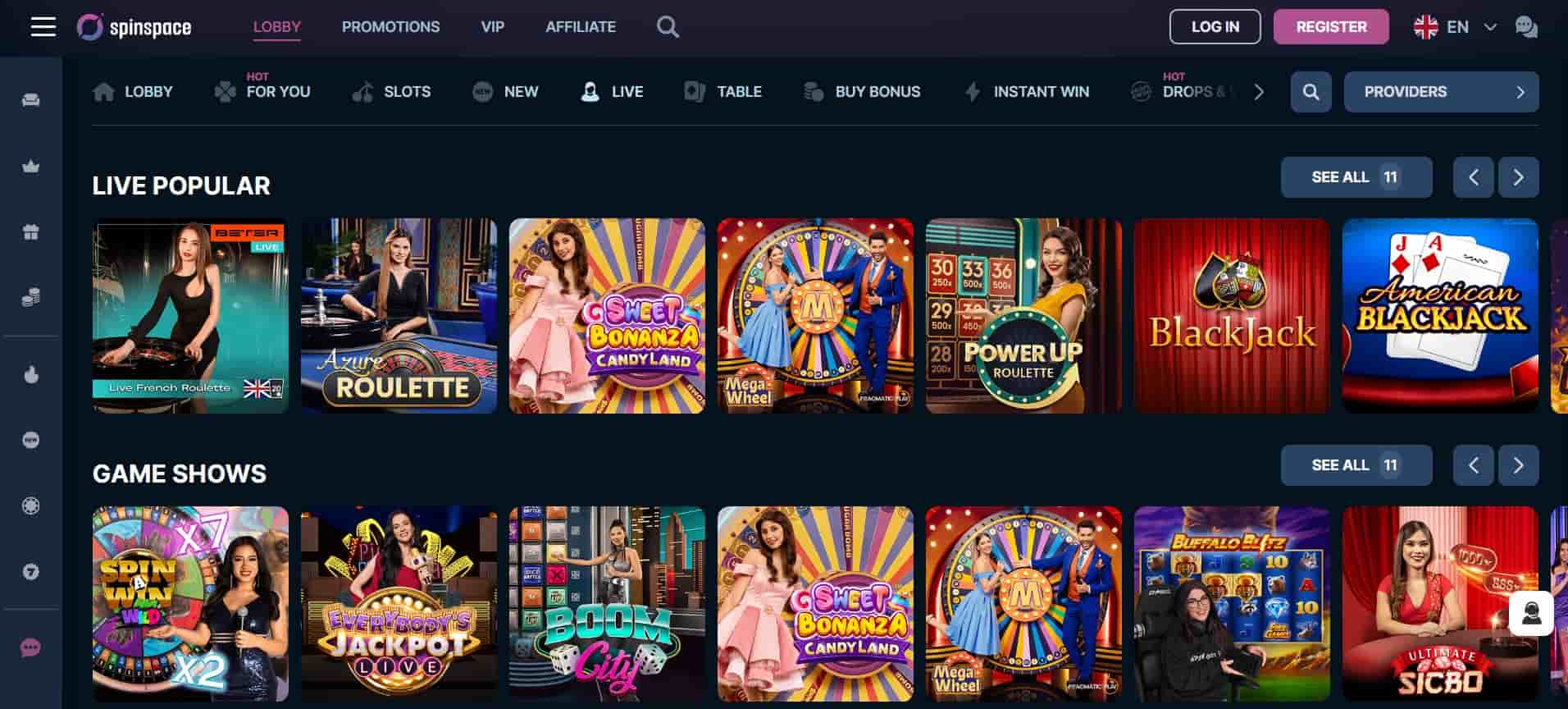The width and height of the screenshot is (1568, 709).
Task: Click next arrow in Live Popular
Action: 1518,177
